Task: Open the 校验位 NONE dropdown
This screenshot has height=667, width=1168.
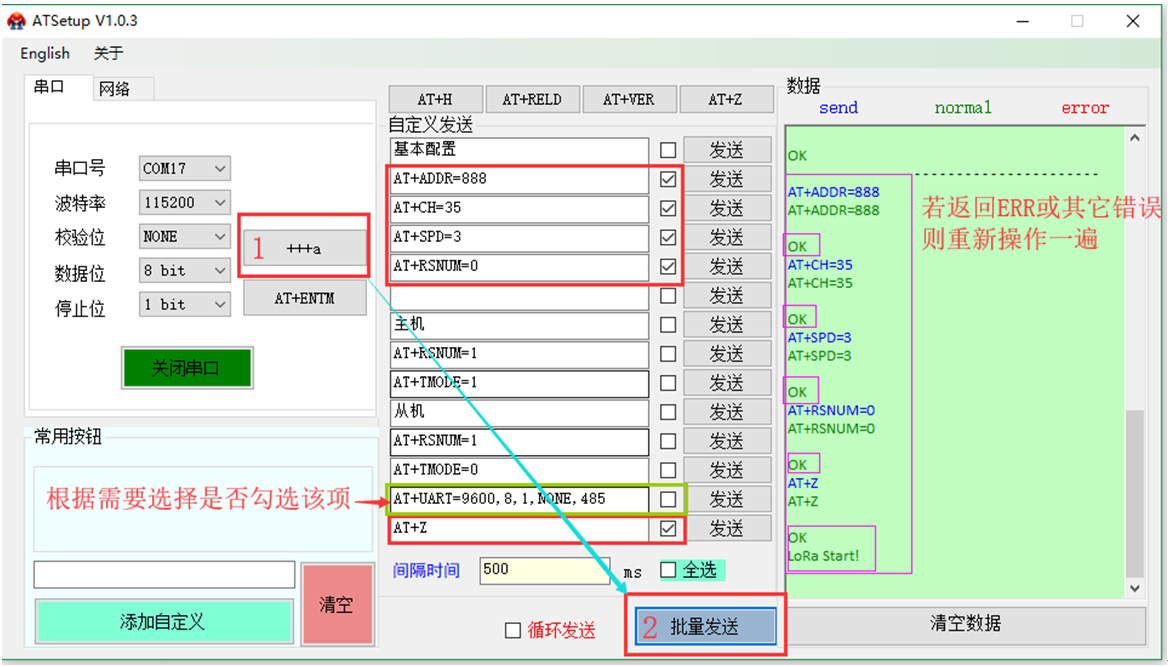Action: pyautogui.click(x=185, y=237)
